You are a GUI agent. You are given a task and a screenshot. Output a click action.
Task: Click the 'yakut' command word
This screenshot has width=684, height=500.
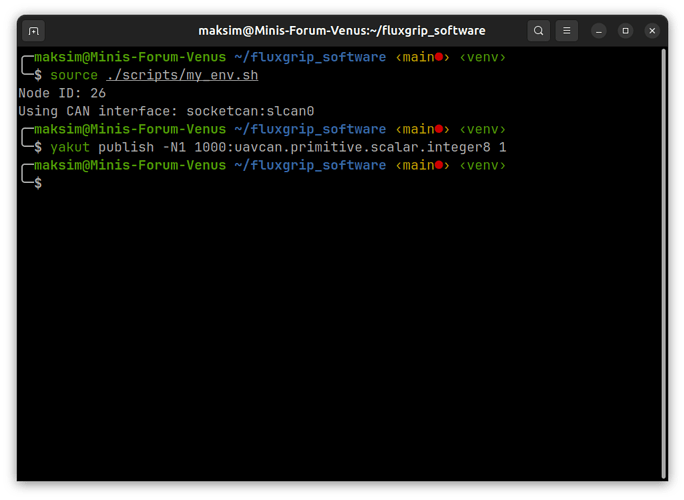click(70, 147)
